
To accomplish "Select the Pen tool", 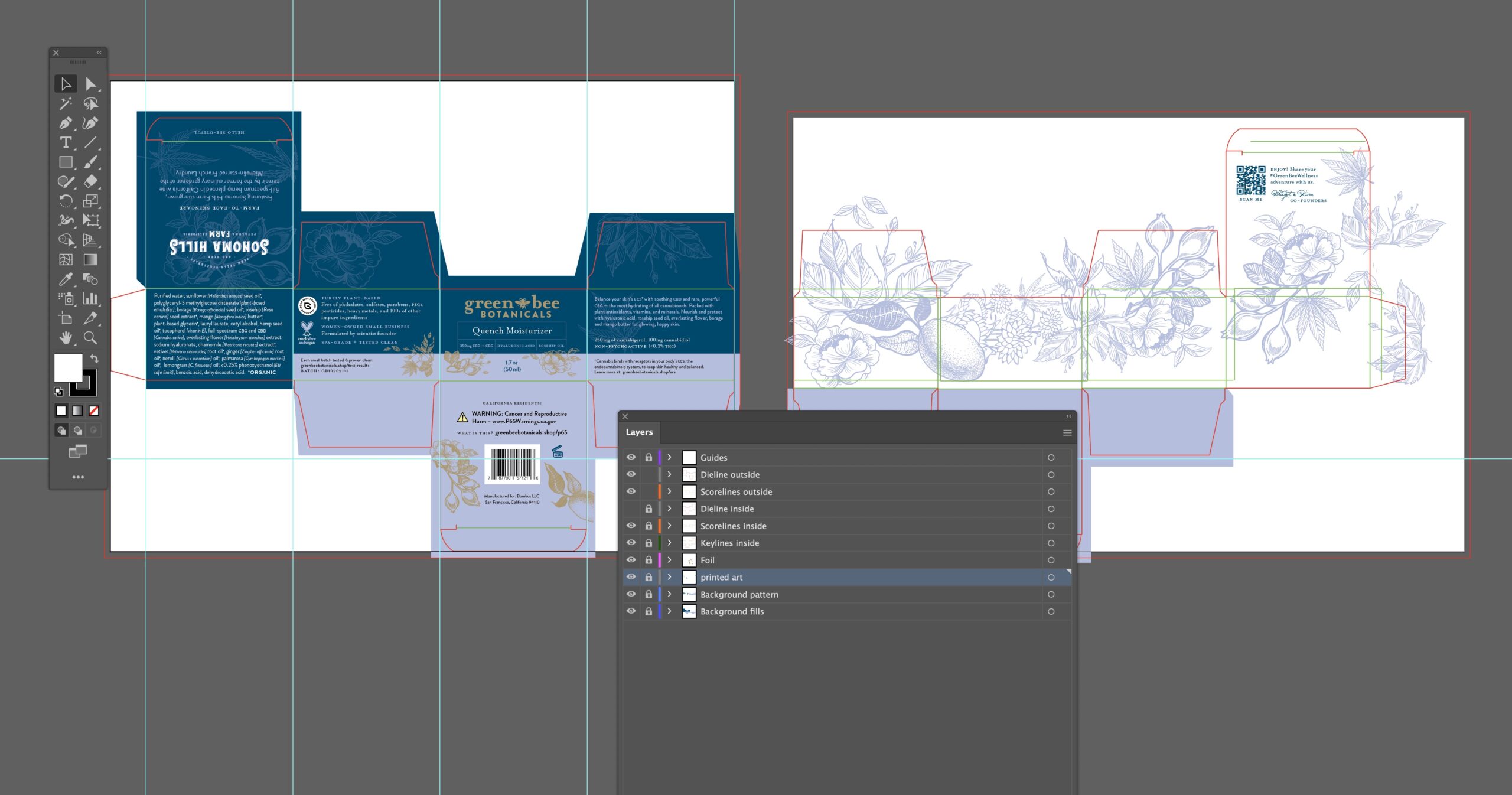I will 66,123.
